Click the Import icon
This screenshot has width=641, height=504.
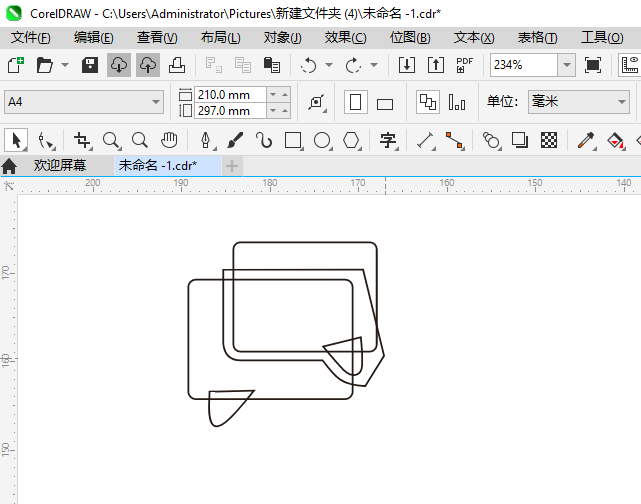coord(407,65)
